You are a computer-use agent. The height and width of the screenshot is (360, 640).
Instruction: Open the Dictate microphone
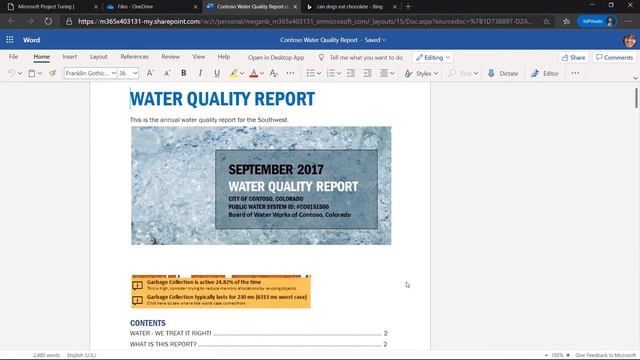click(x=503, y=73)
